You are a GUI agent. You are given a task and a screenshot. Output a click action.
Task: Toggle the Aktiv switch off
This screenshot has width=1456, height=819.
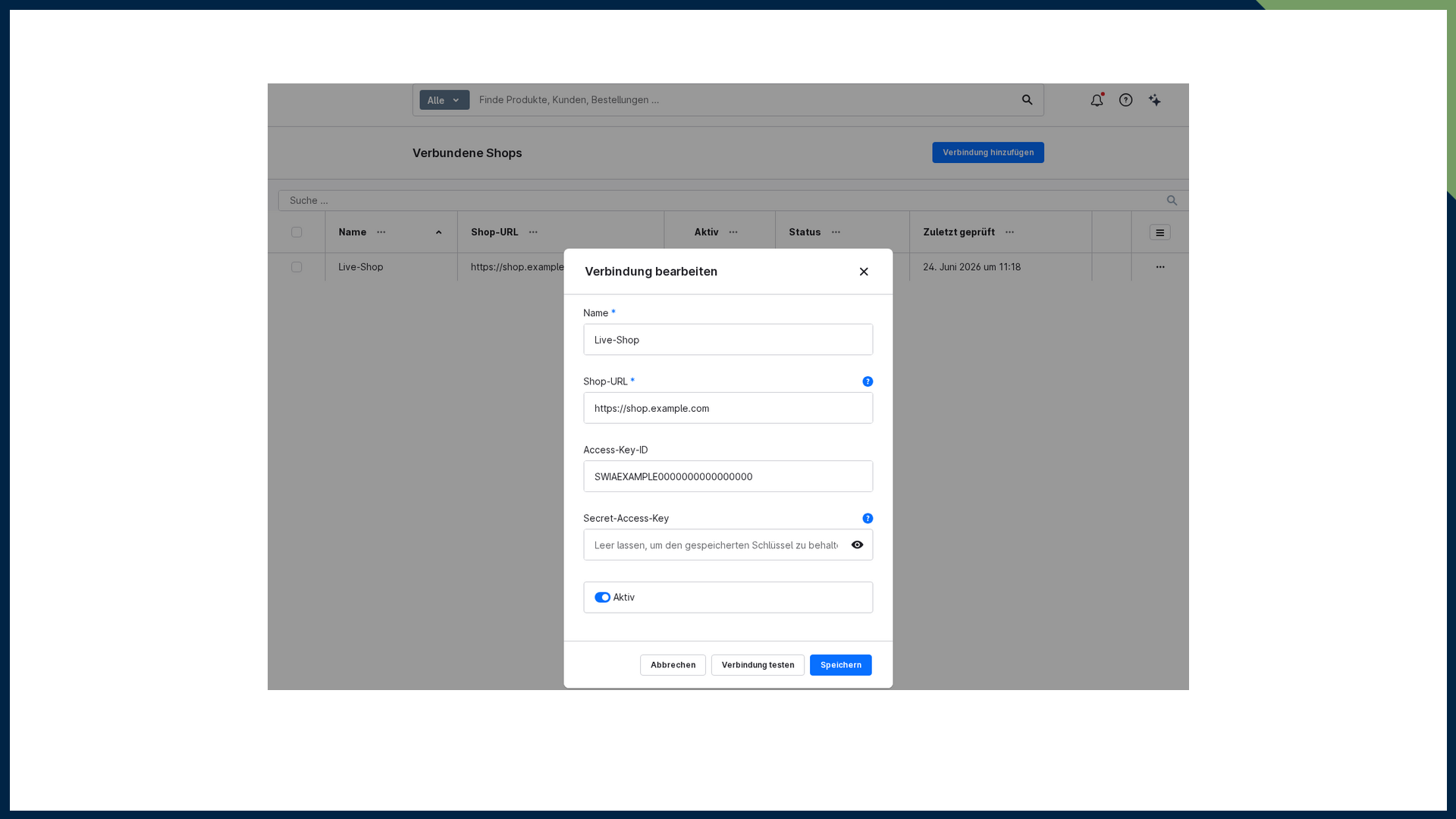pos(602,598)
